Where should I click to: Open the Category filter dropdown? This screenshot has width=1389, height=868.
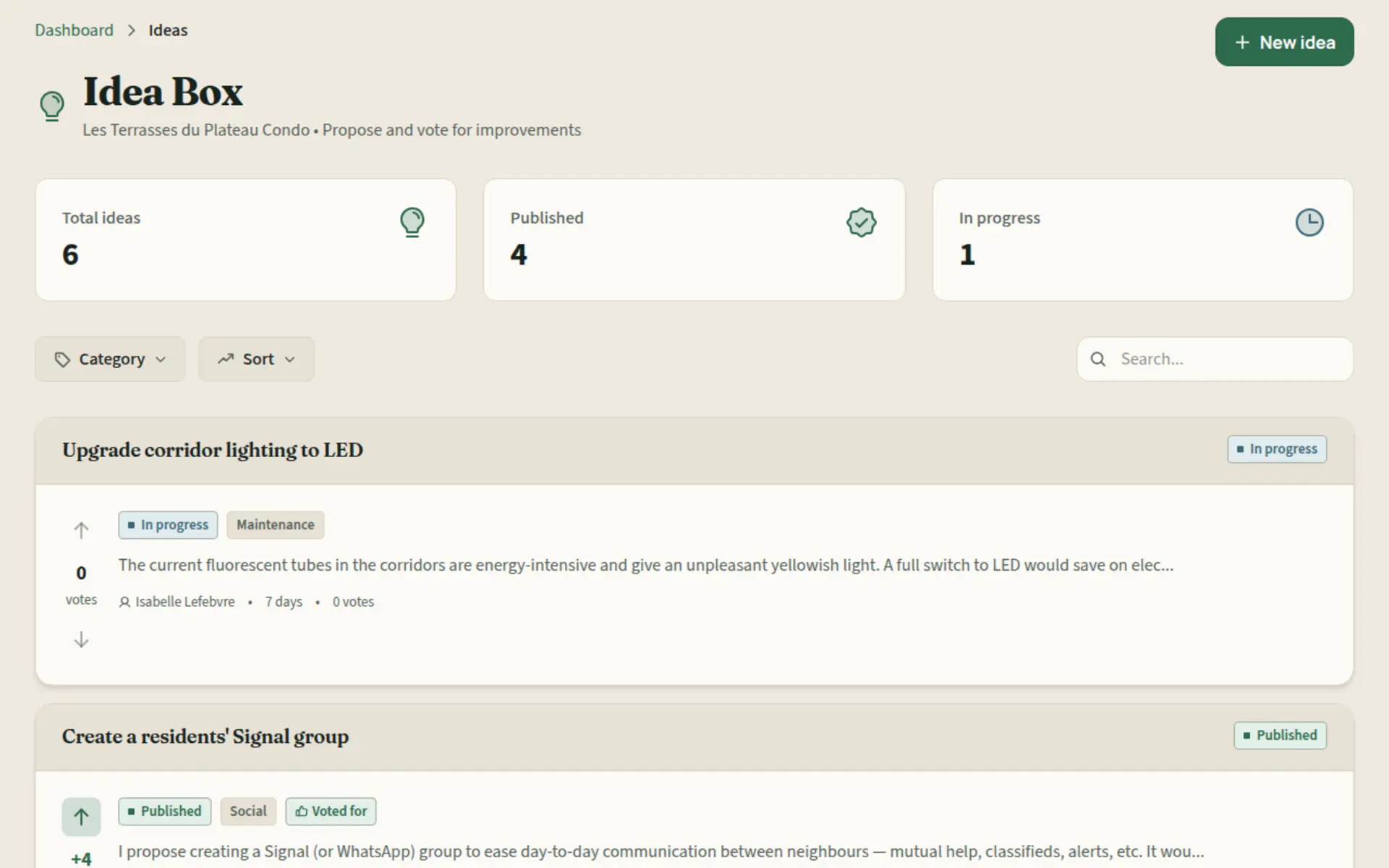(110, 359)
